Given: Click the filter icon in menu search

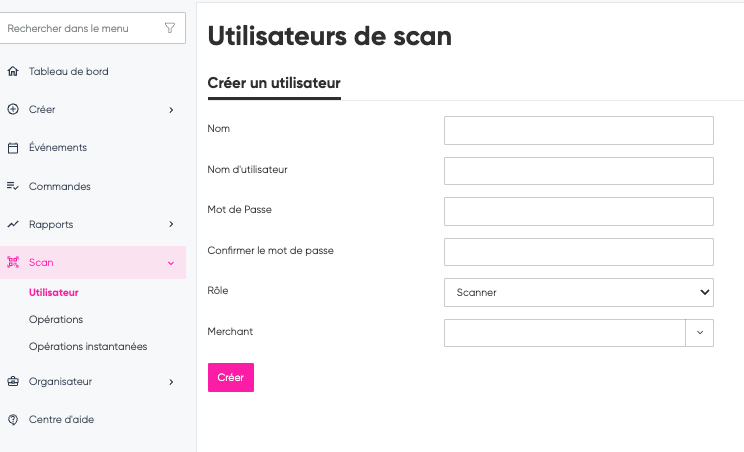Looking at the screenshot, I should pyautogui.click(x=170, y=28).
